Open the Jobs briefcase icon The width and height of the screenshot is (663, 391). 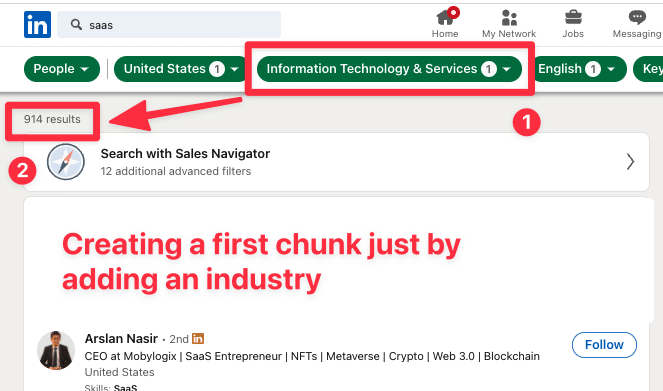pos(573,18)
